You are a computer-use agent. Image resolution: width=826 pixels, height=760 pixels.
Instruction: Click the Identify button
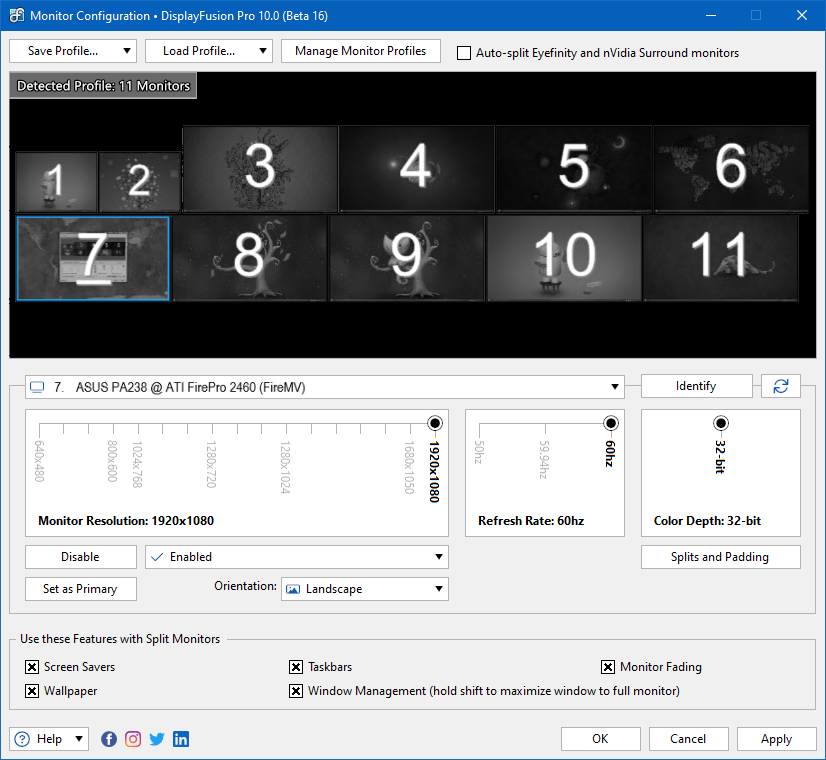696,386
